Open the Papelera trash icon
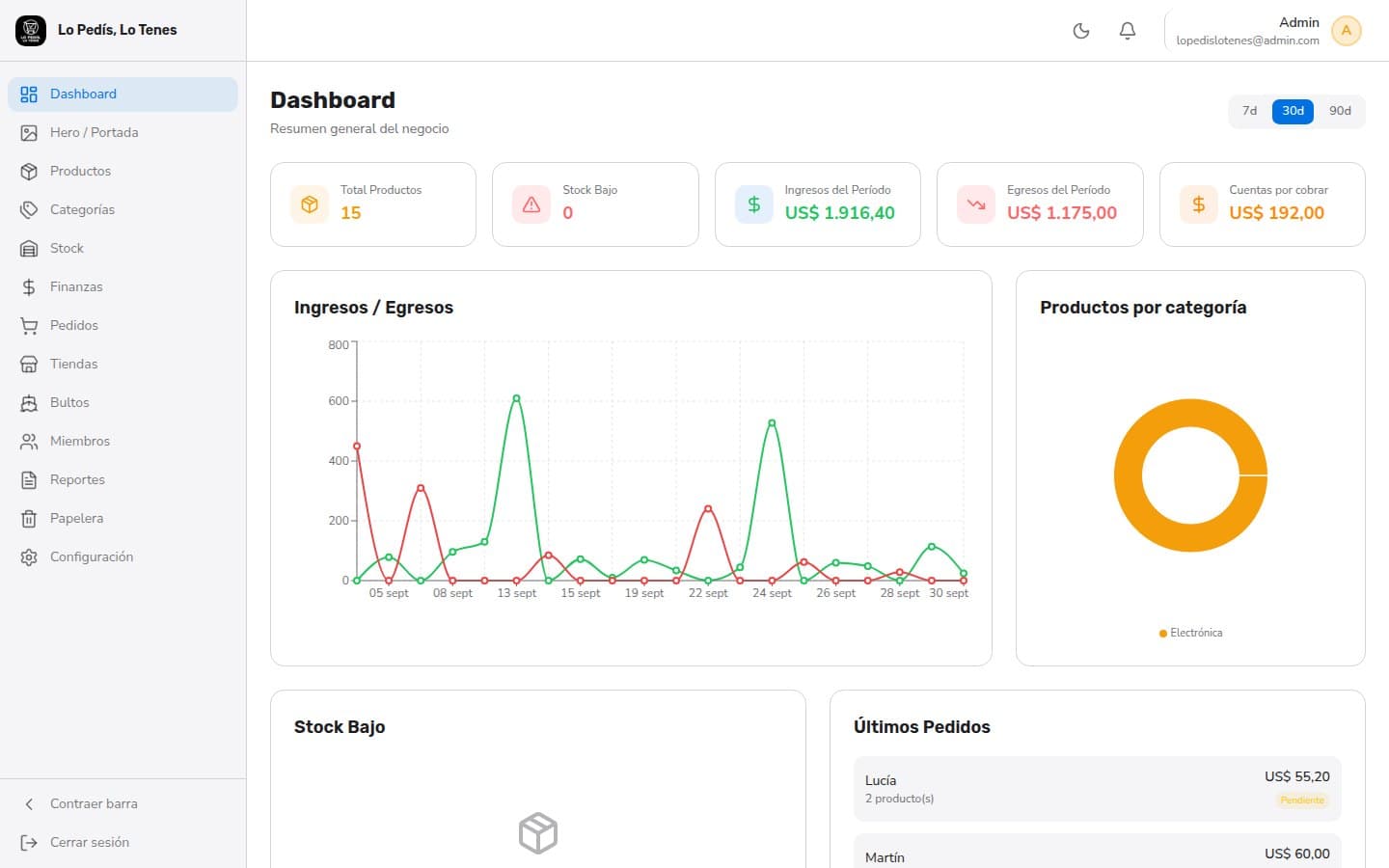 29,518
